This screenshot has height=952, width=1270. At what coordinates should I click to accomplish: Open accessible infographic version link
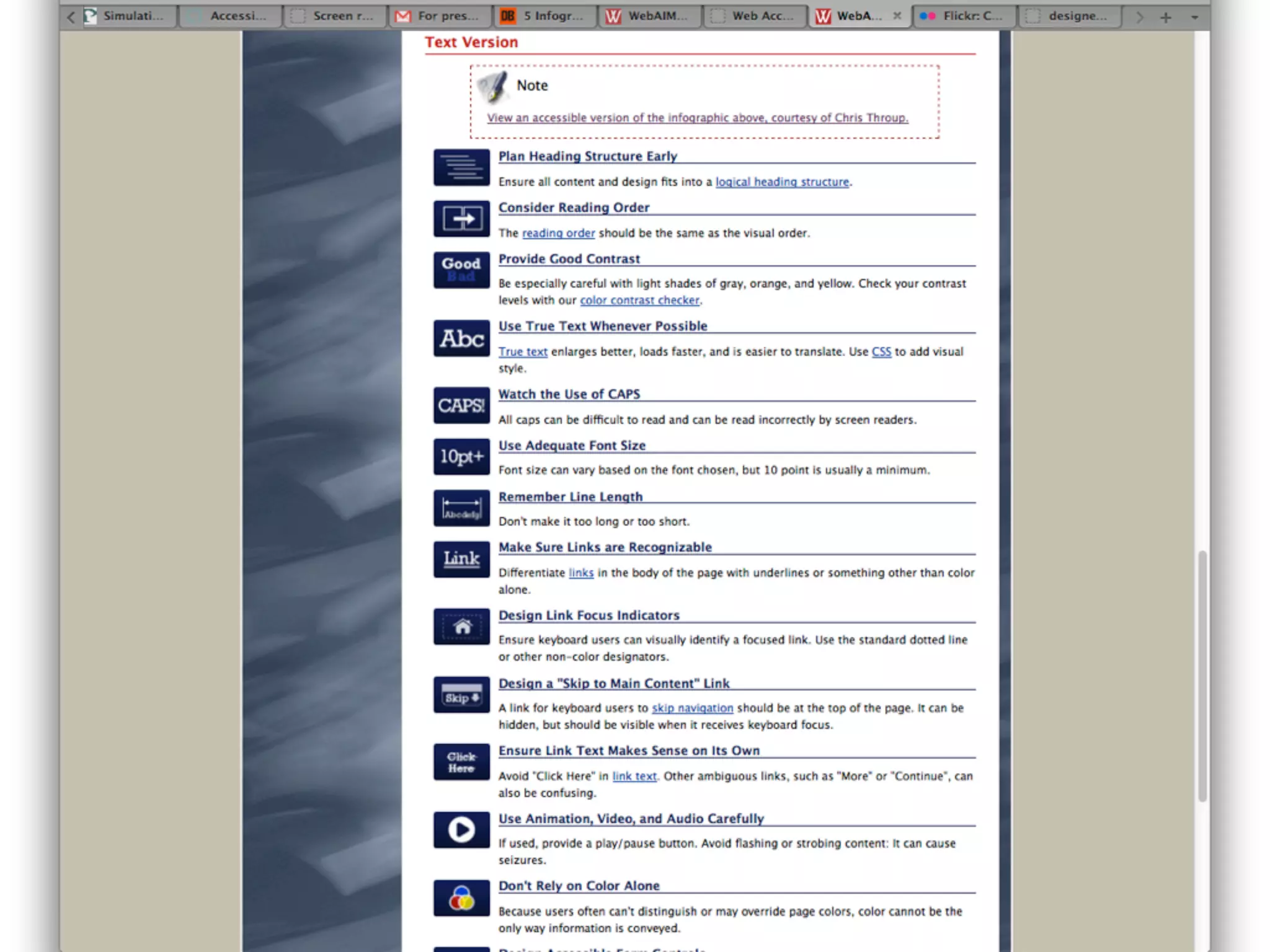pos(697,118)
